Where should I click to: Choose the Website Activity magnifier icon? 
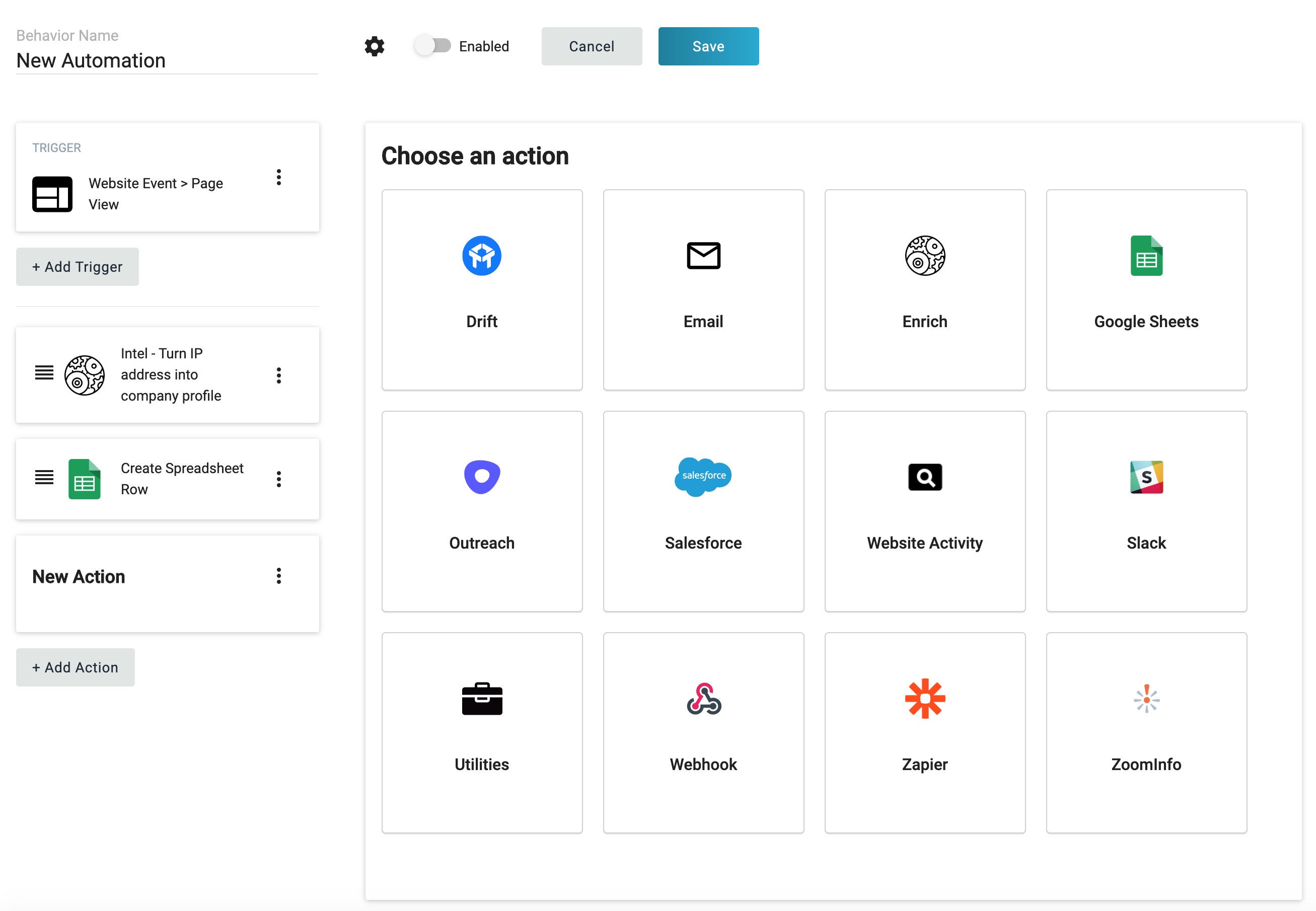(x=925, y=477)
